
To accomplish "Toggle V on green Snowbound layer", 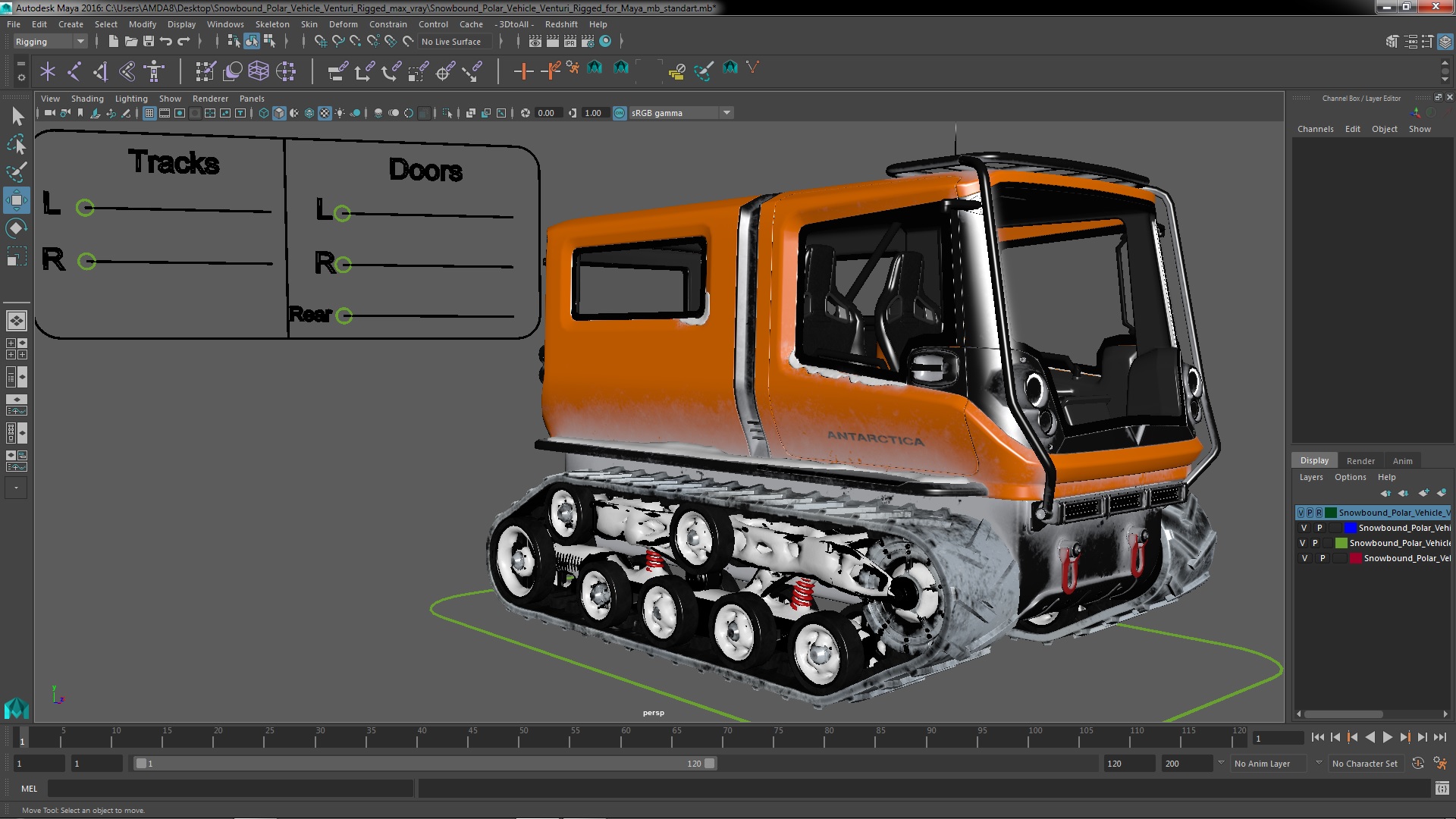I will click(1302, 543).
